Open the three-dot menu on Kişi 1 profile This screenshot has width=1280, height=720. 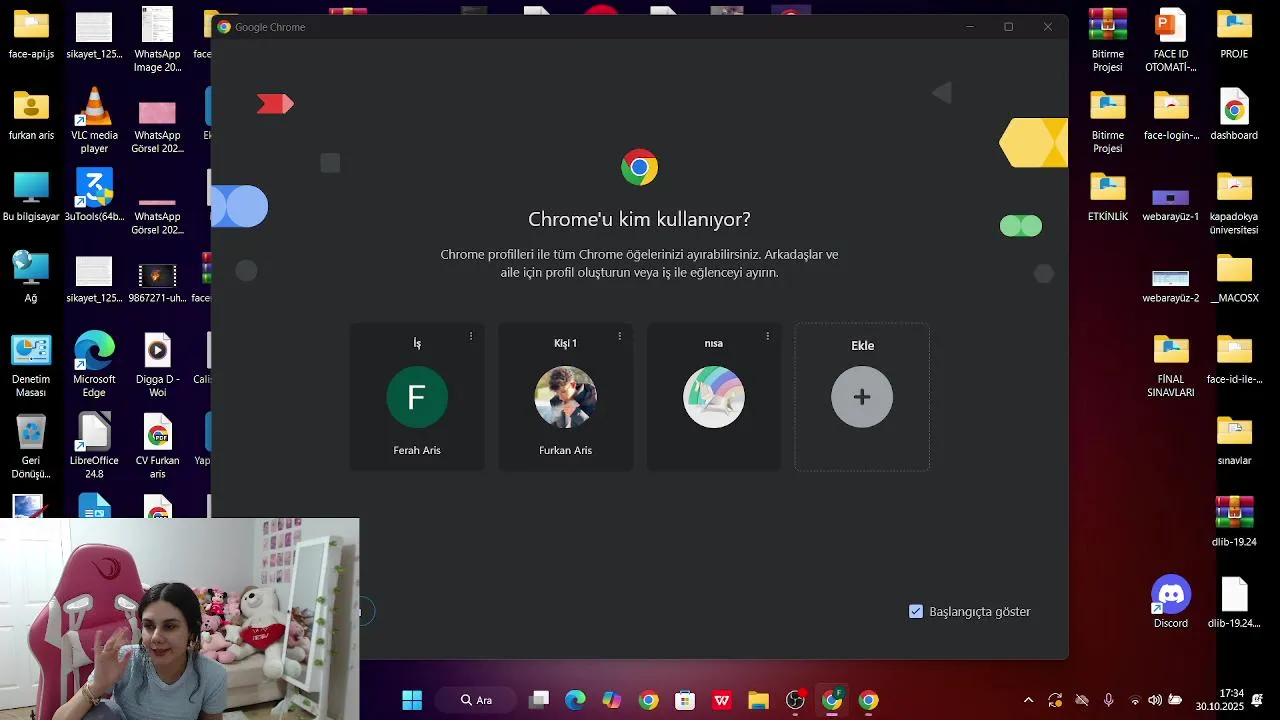pos(620,336)
